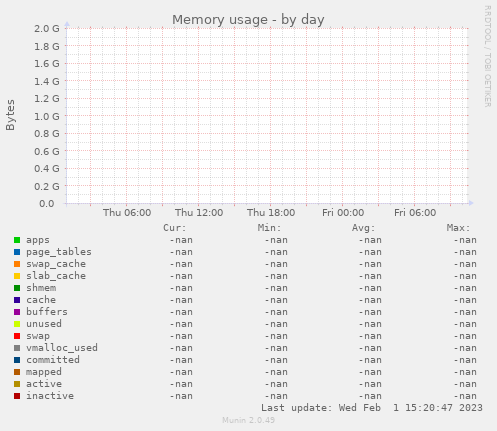Click the '1.0 G' y-axis value
497x431 pixels.
[47, 116]
